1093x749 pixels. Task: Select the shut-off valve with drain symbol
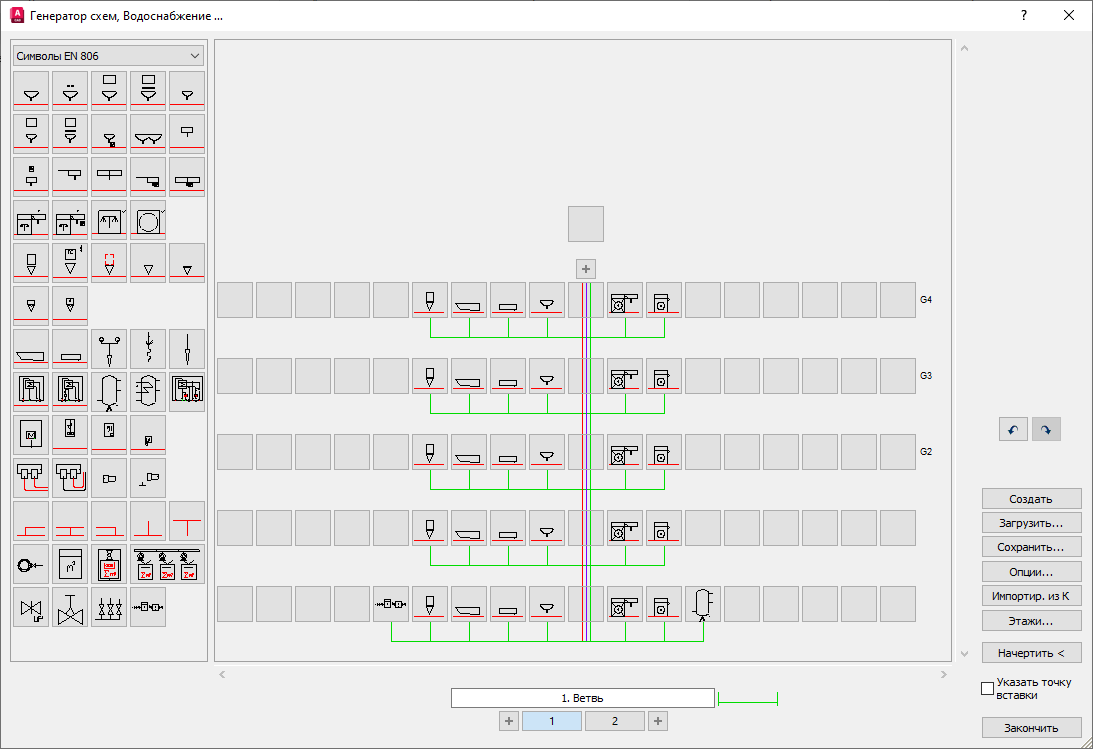31,608
